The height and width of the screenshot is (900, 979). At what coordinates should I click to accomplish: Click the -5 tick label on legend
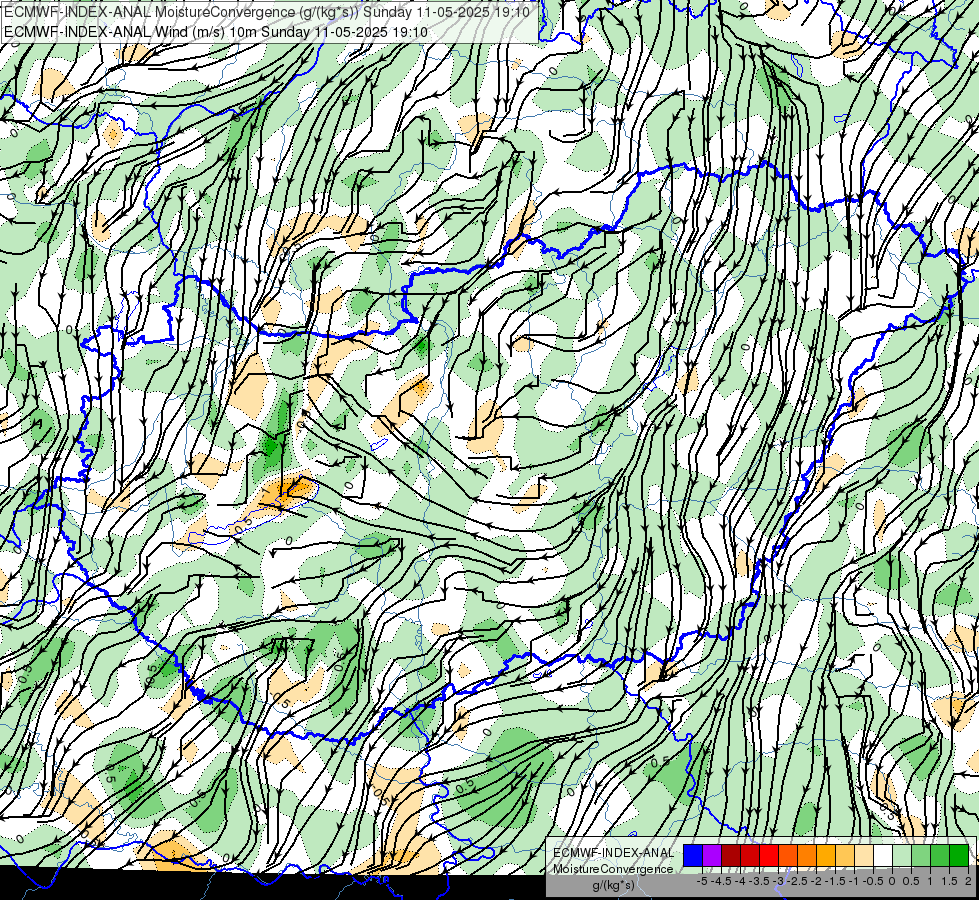point(702,881)
